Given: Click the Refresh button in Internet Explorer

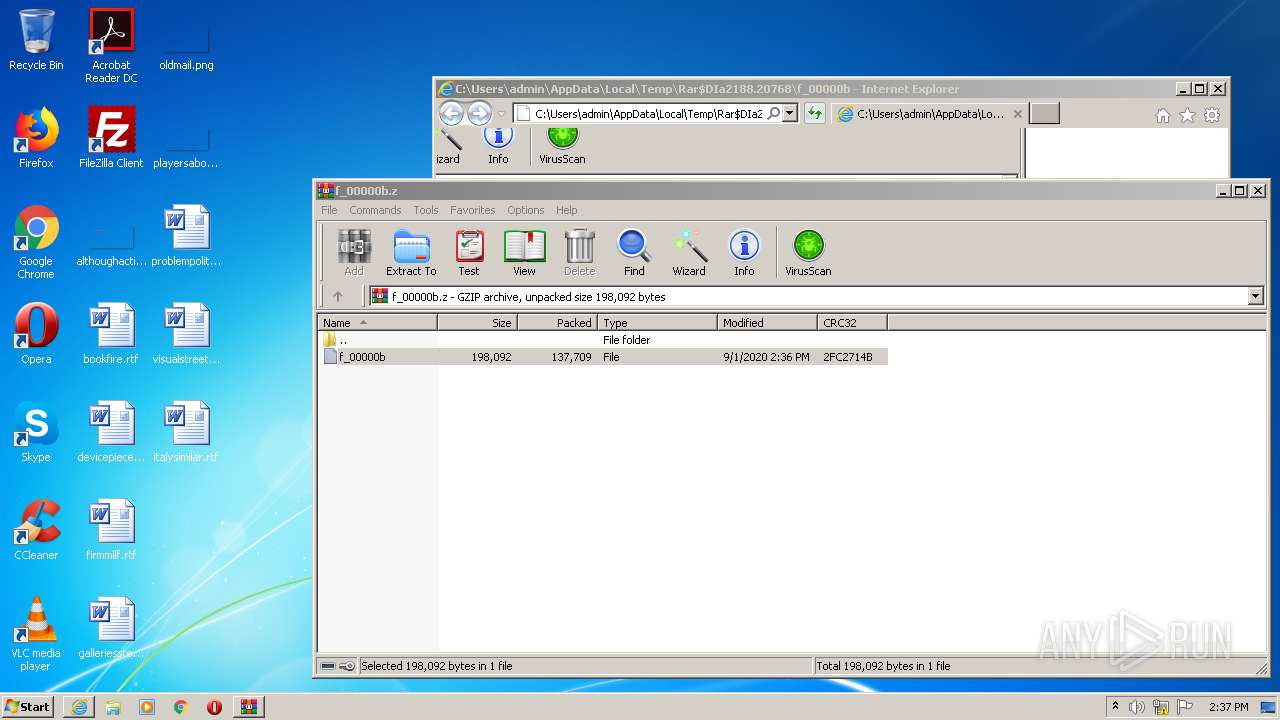Looking at the screenshot, I should 815,113.
